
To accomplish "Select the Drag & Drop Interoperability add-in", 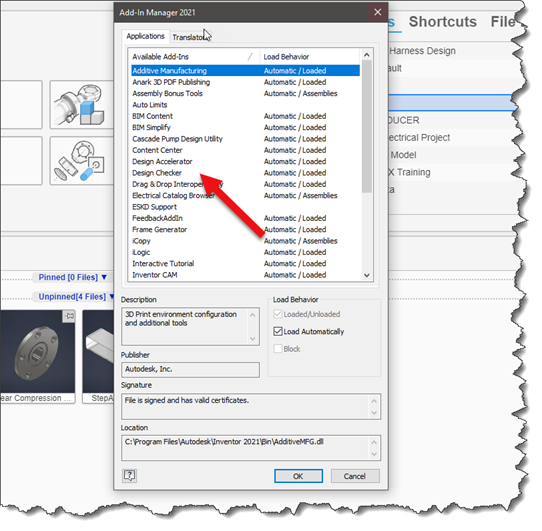I will click(245, 184).
